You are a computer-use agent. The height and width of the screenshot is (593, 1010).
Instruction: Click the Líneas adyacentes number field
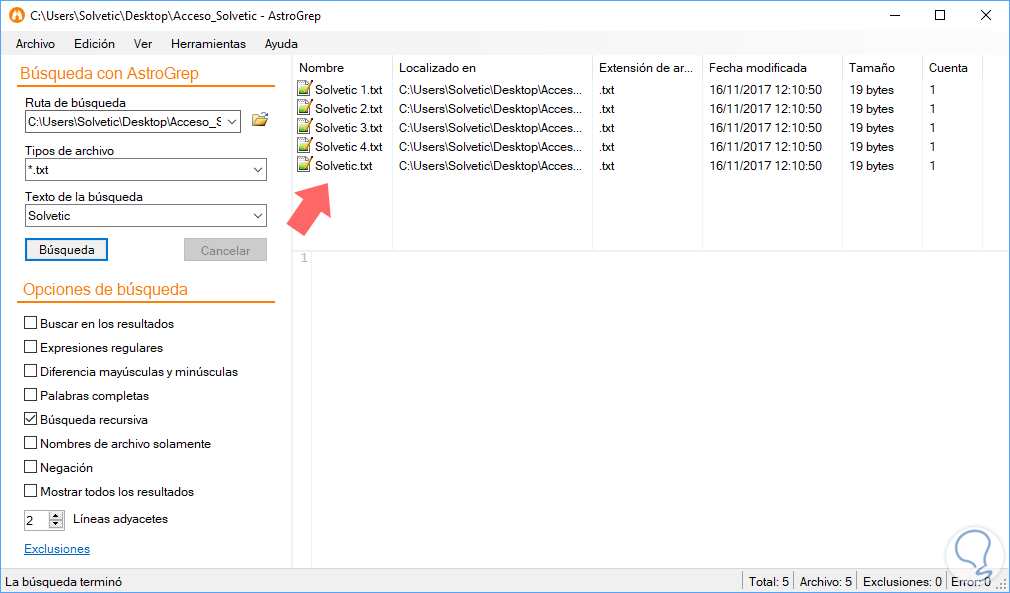pyautogui.click(x=37, y=520)
